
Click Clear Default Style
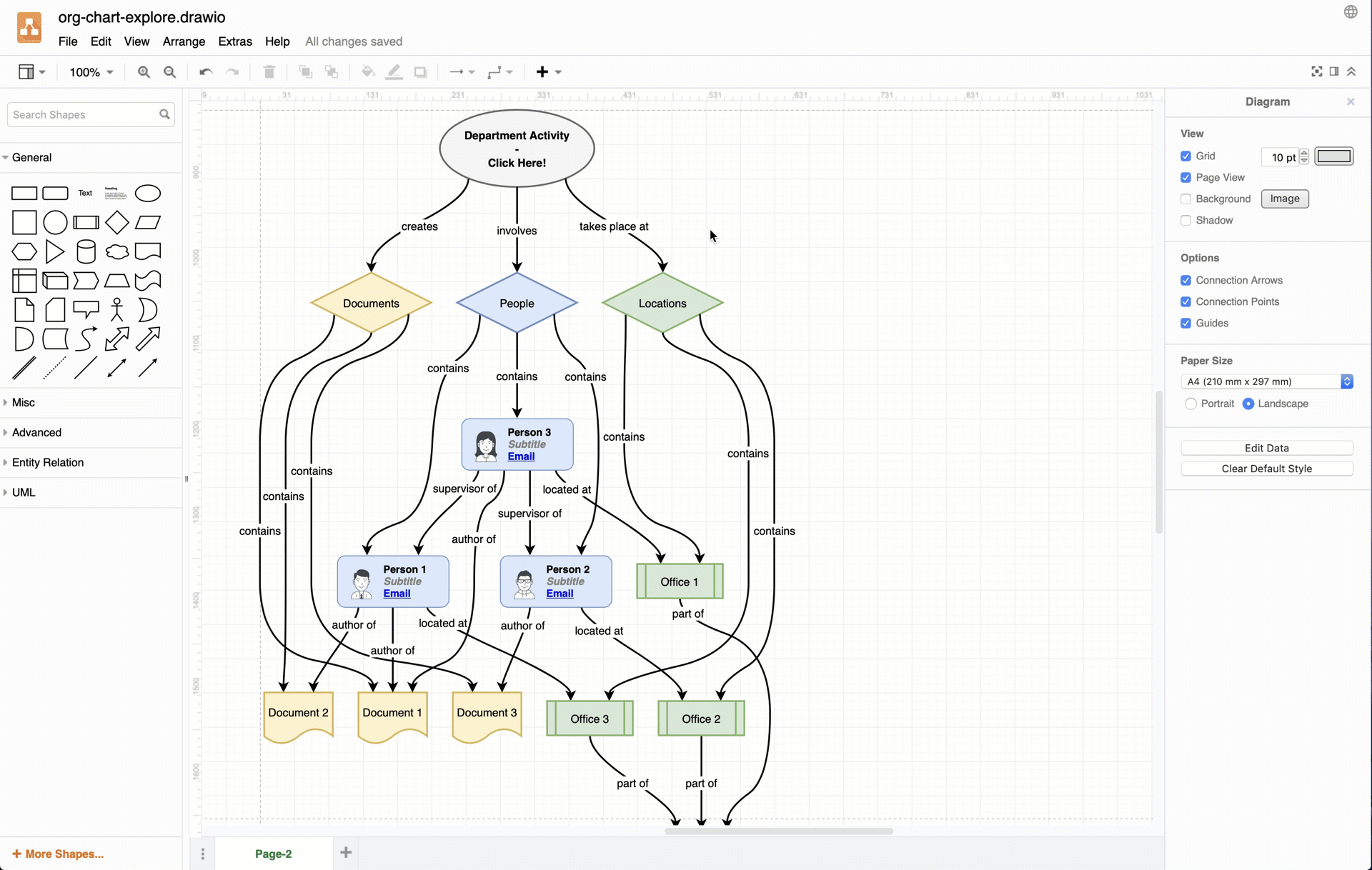(1267, 469)
